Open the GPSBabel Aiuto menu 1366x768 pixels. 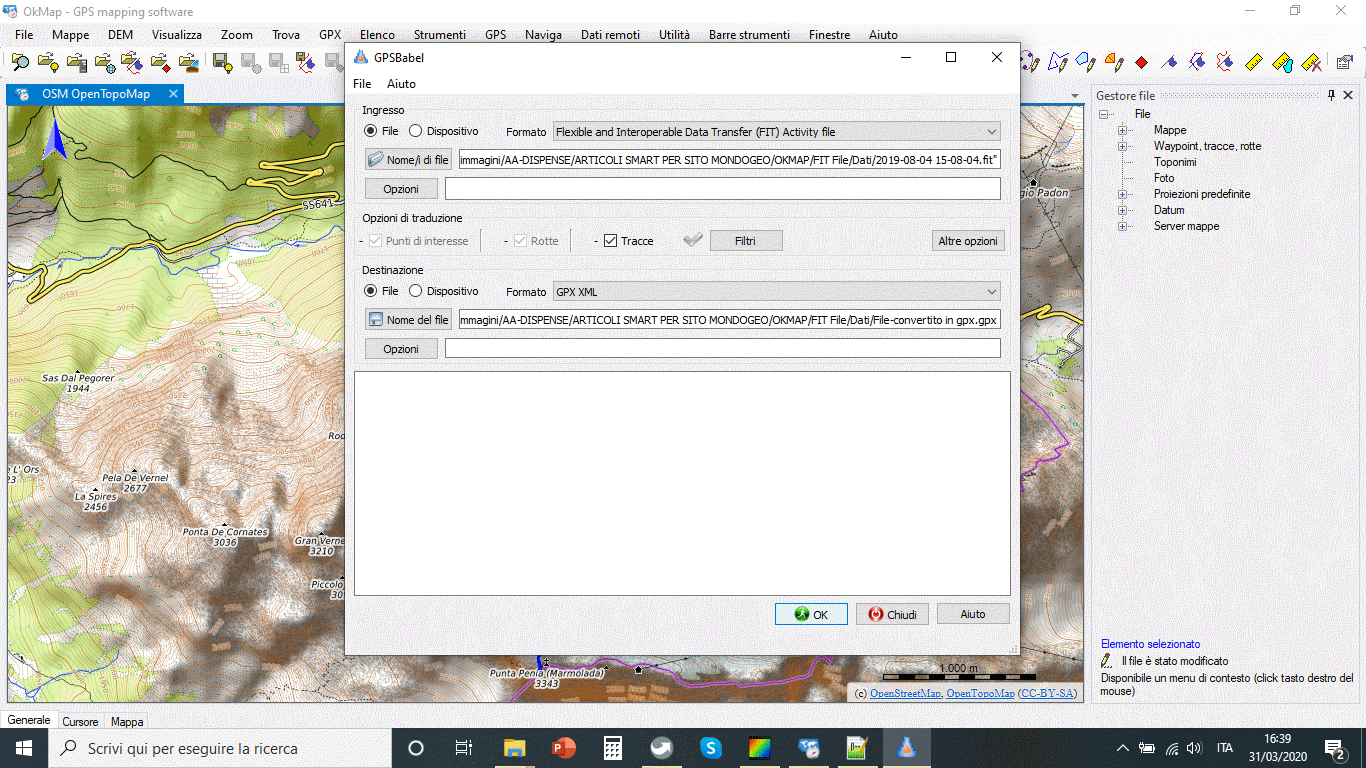[x=401, y=84]
